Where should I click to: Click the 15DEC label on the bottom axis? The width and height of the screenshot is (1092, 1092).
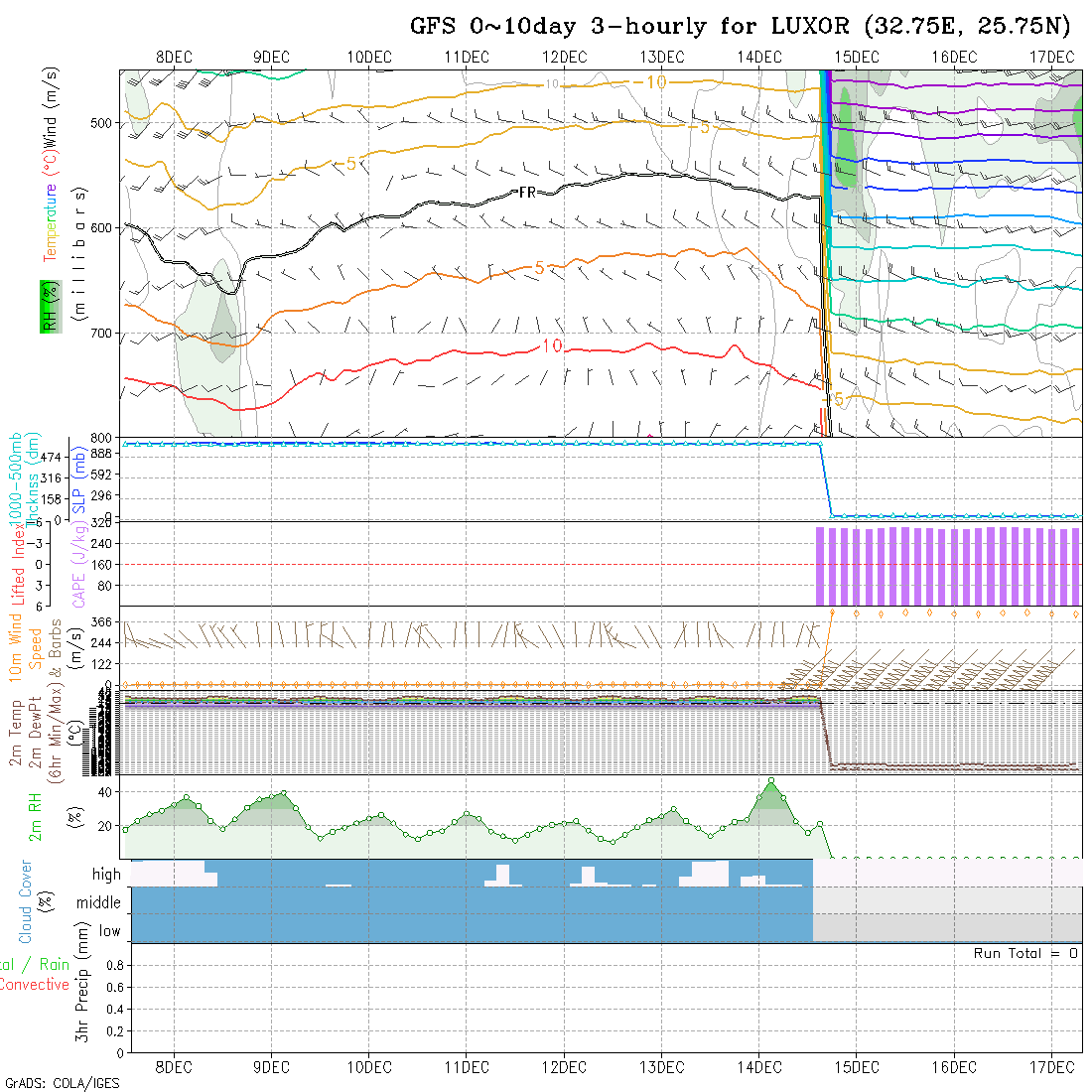click(856, 1067)
